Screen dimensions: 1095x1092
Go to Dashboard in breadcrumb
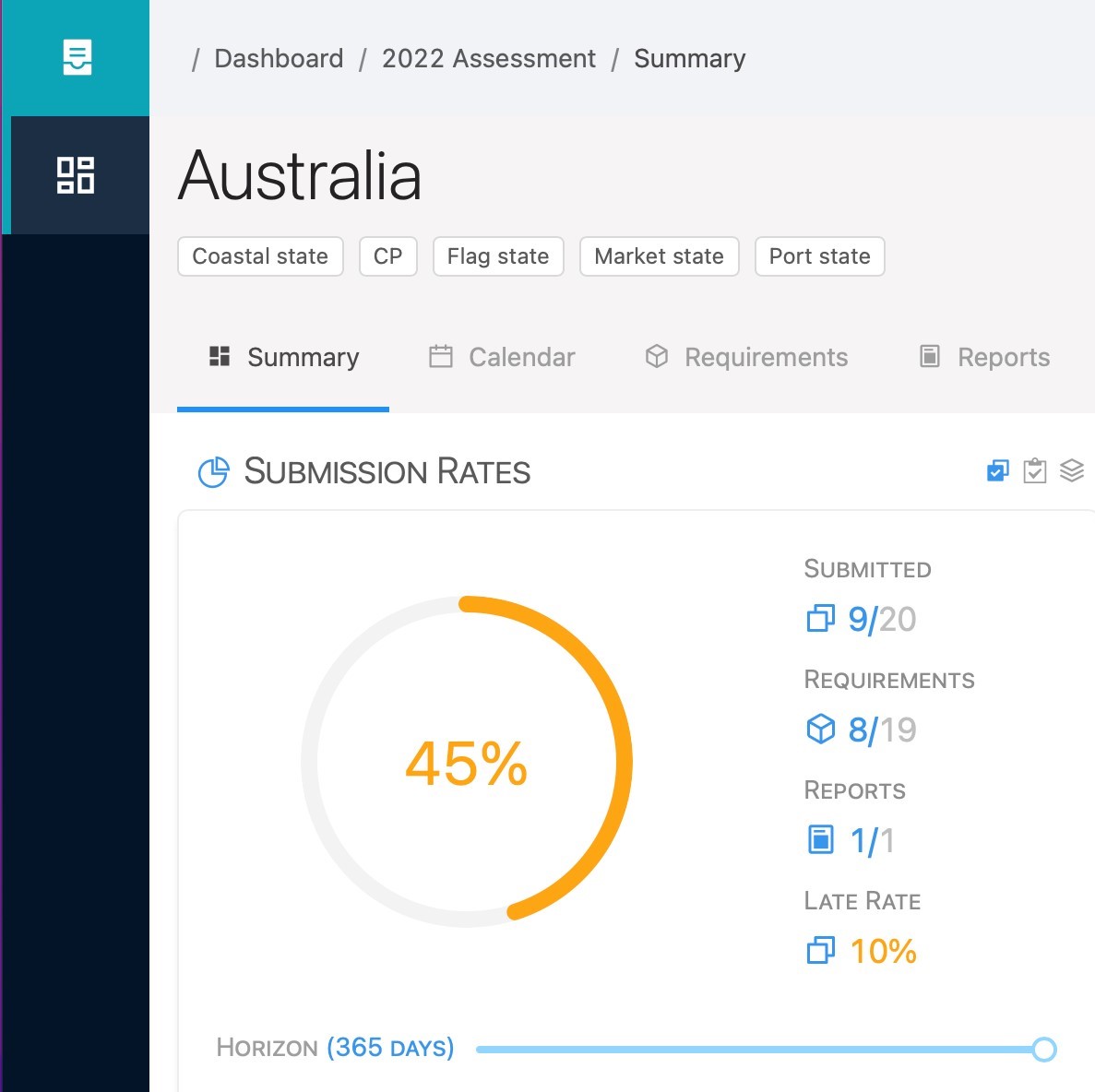279,59
